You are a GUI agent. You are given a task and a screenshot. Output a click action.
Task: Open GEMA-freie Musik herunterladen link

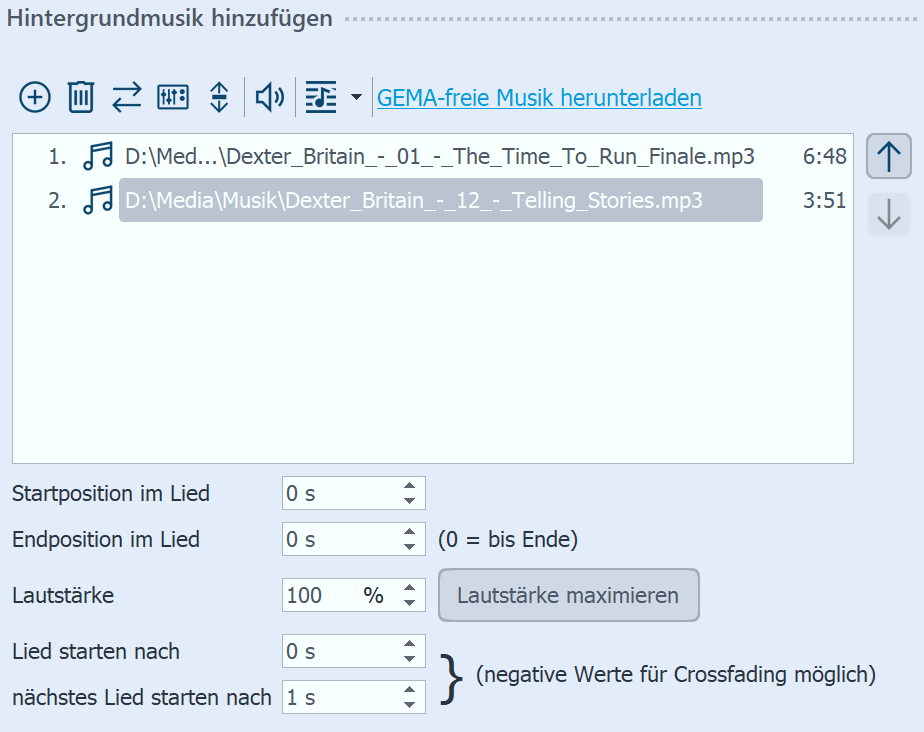[x=539, y=98]
